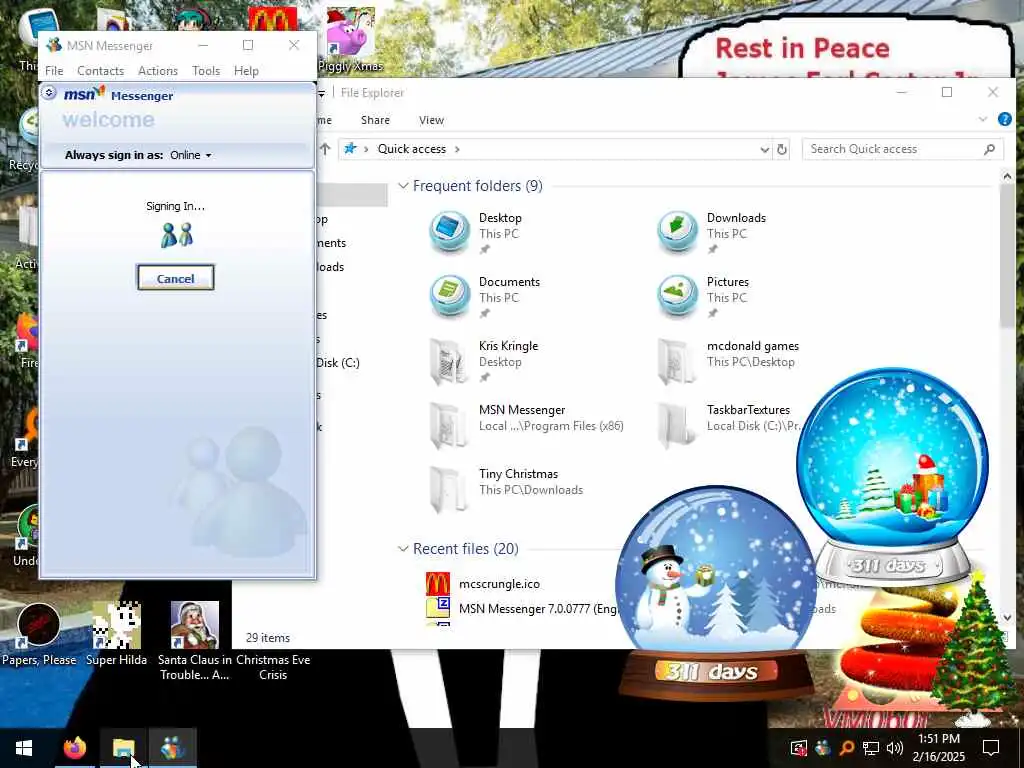Open the Actions menu in MSN Messenger

(x=157, y=71)
